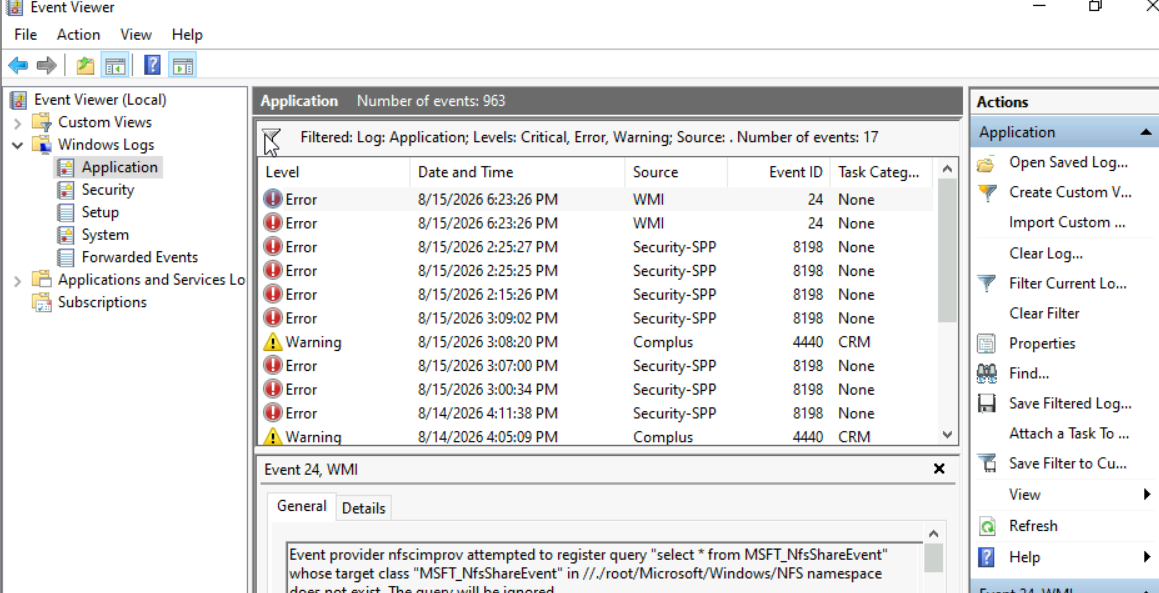The width and height of the screenshot is (1159, 593).
Task: Expand the Custom Views tree node
Action: [x=18, y=122]
